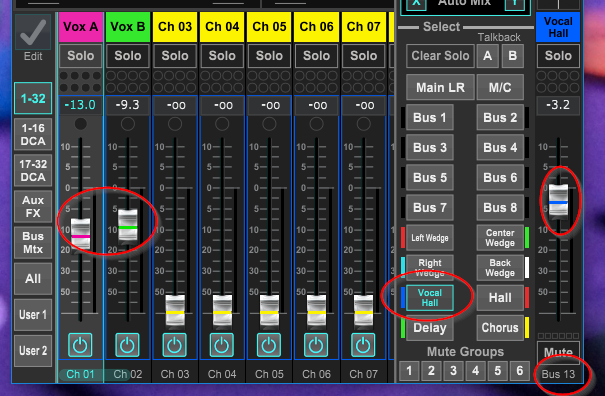Click the Vox B pan knob
605x396 pixels.
[x=128, y=124]
